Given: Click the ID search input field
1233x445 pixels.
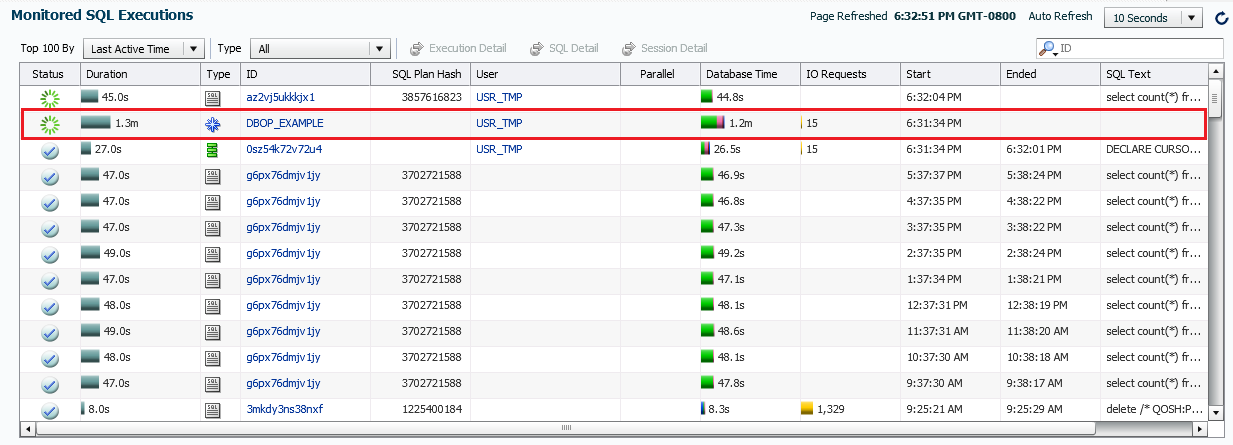Looking at the screenshot, I should pyautogui.click(x=1139, y=48).
